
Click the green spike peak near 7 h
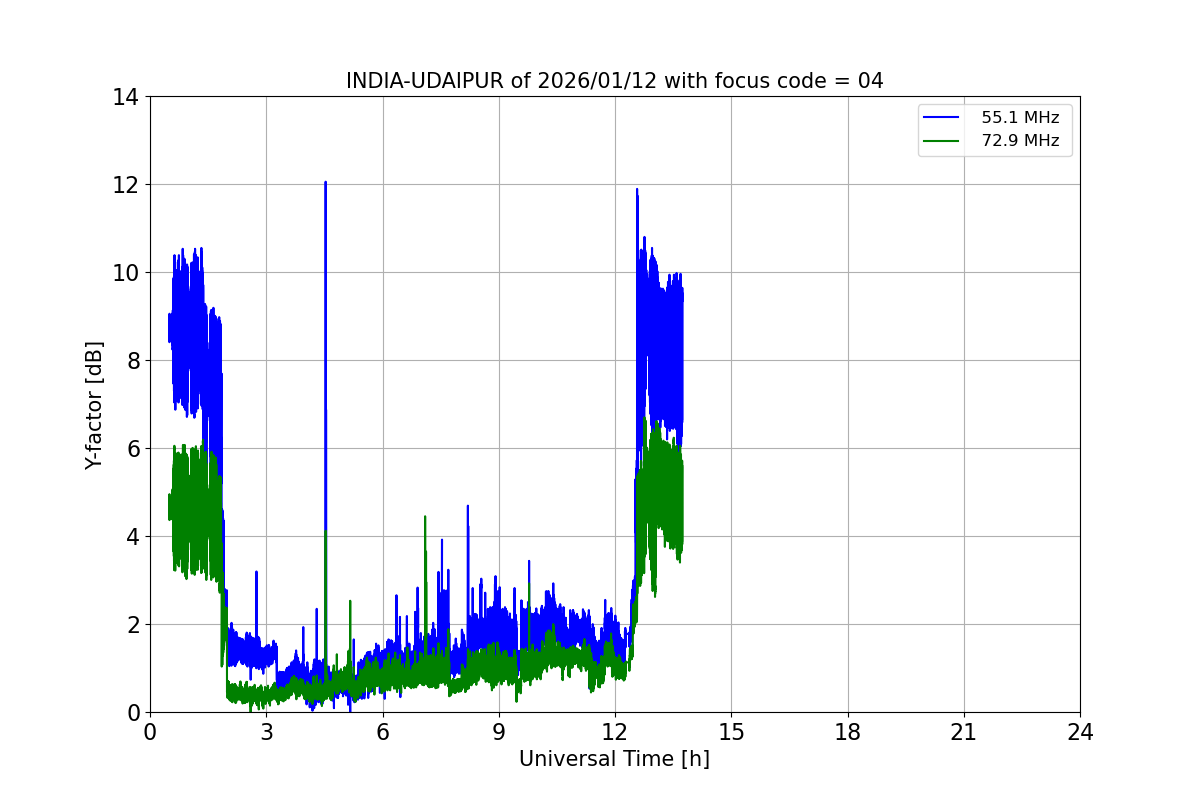(425, 517)
